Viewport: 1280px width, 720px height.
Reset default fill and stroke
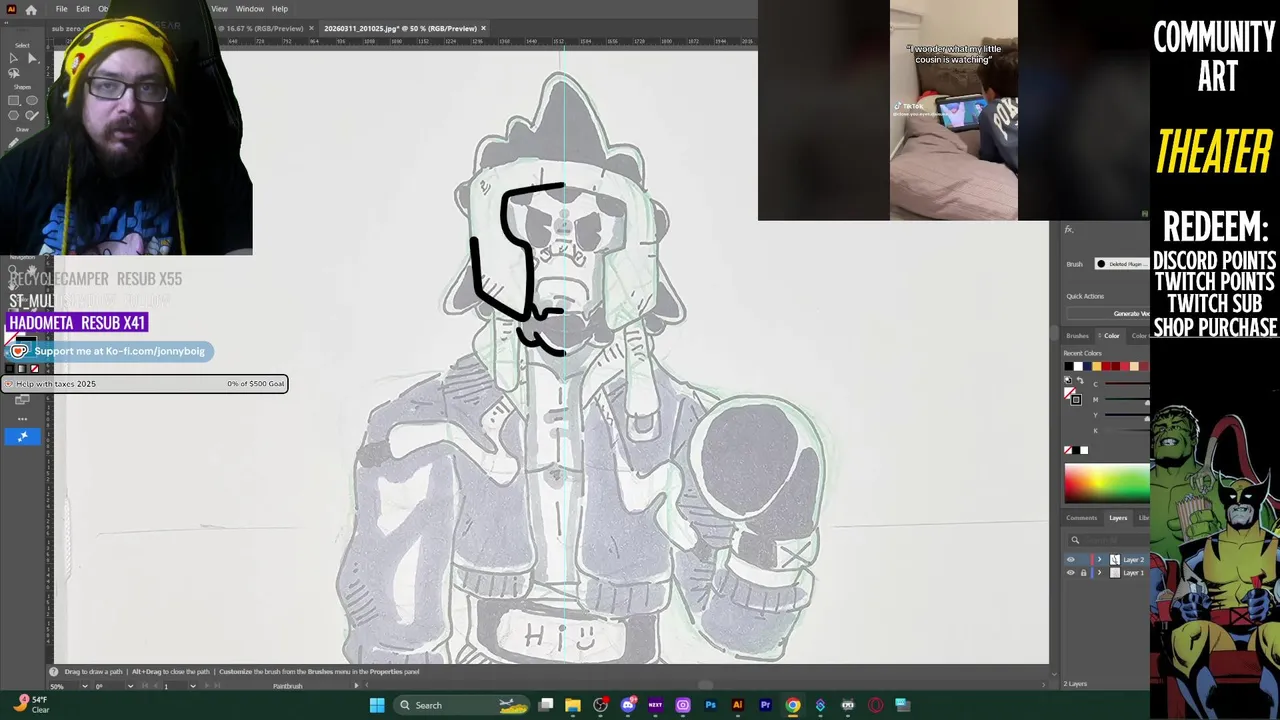click(x=1068, y=381)
